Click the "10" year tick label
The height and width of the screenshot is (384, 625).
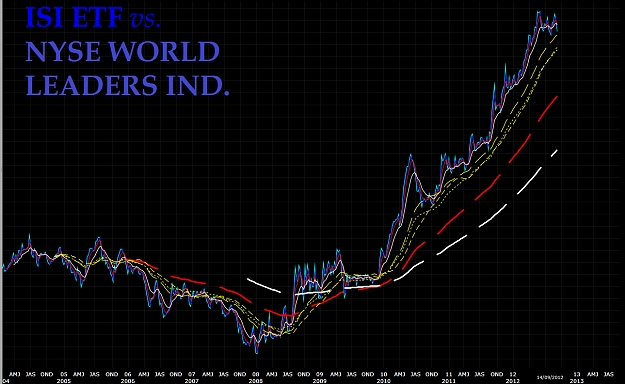(x=383, y=374)
